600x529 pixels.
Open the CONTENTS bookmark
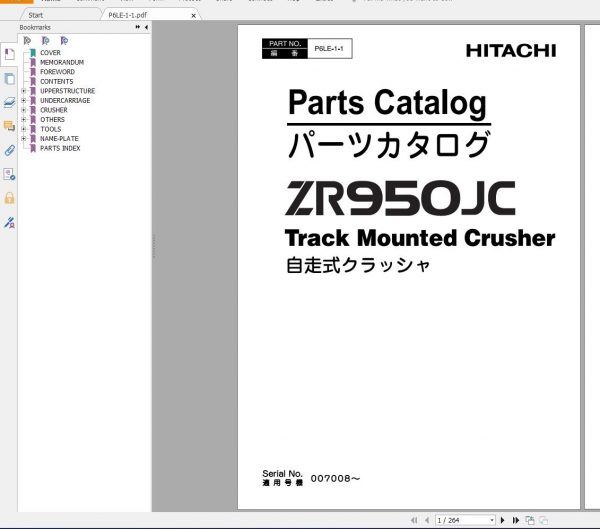click(57, 82)
